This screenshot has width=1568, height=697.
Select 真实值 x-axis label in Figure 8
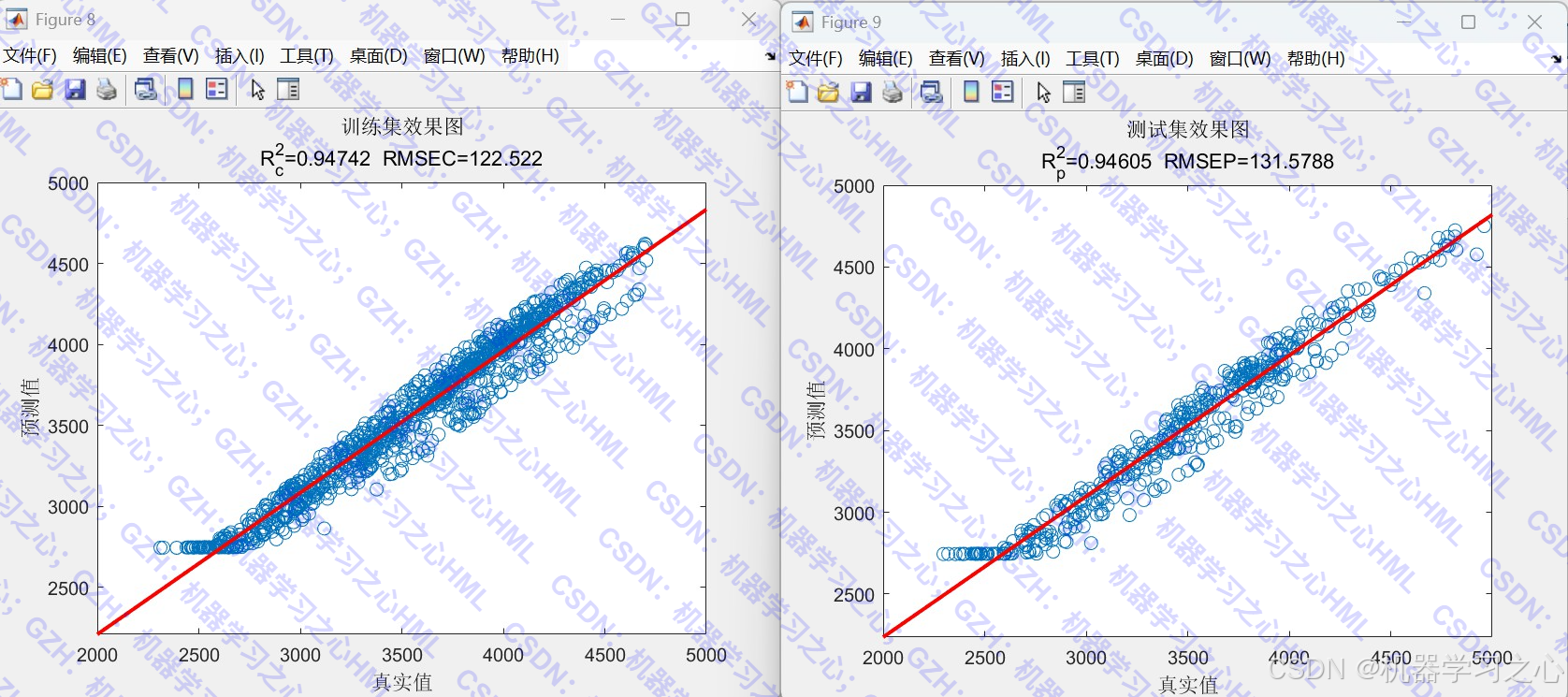pos(402,683)
